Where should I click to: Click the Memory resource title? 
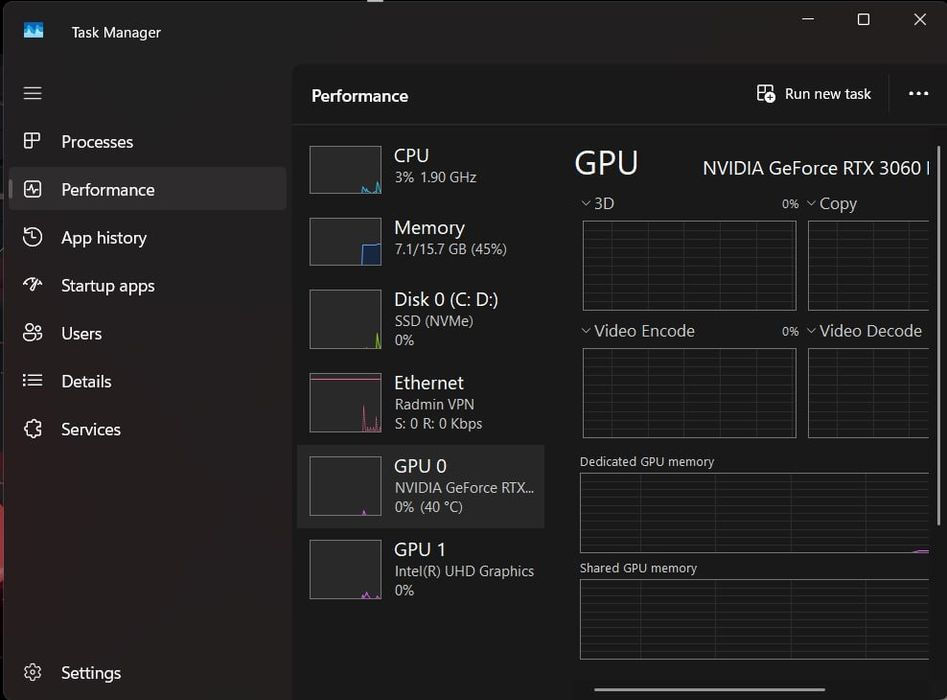pyautogui.click(x=429, y=228)
